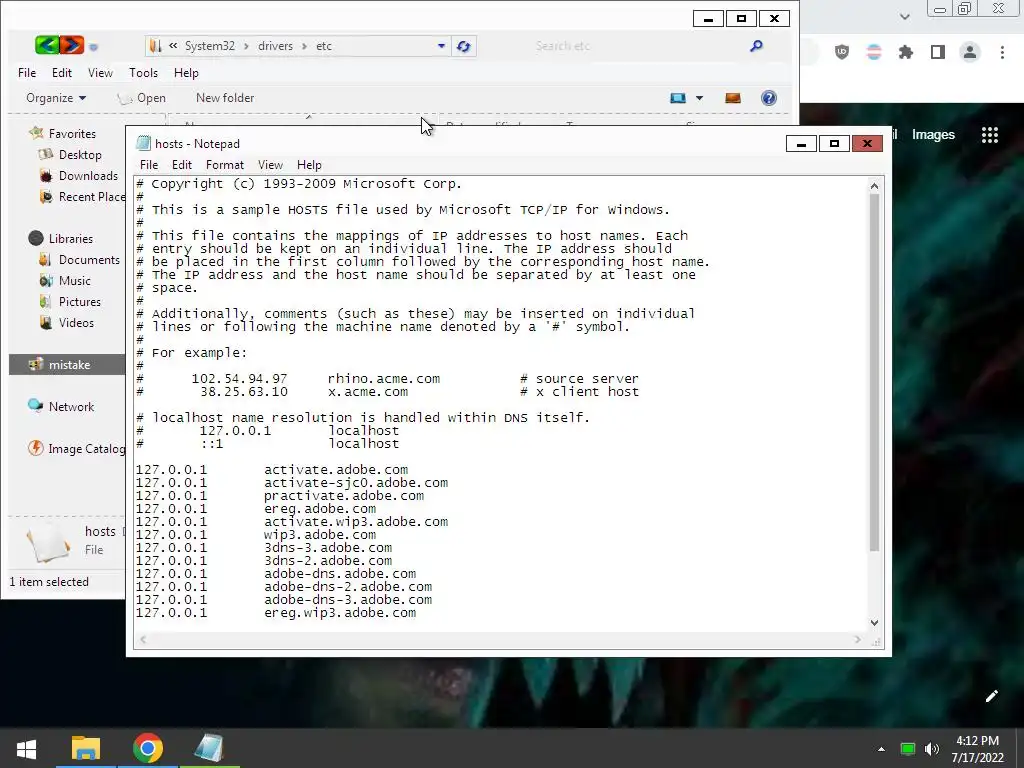
Task: Click the hosts Notepad title bar icon
Action: (x=143, y=144)
